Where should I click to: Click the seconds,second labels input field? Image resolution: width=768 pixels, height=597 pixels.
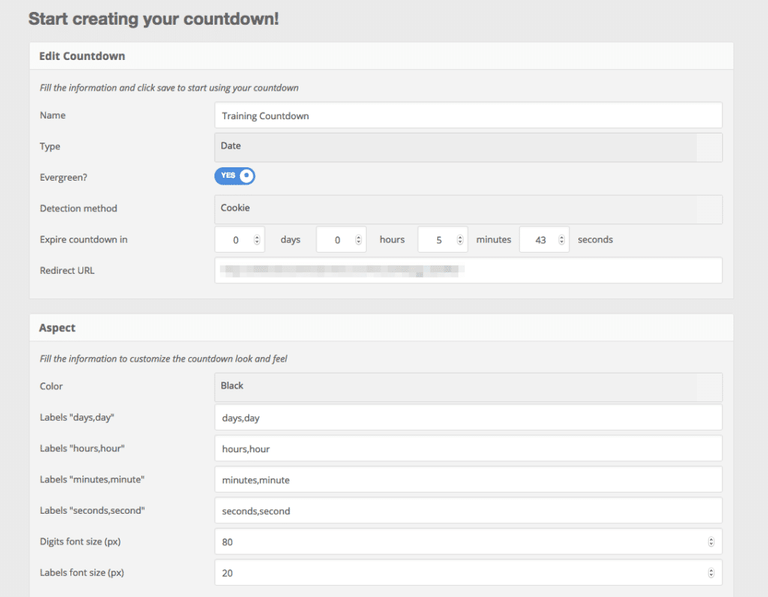[x=468, y=511]
